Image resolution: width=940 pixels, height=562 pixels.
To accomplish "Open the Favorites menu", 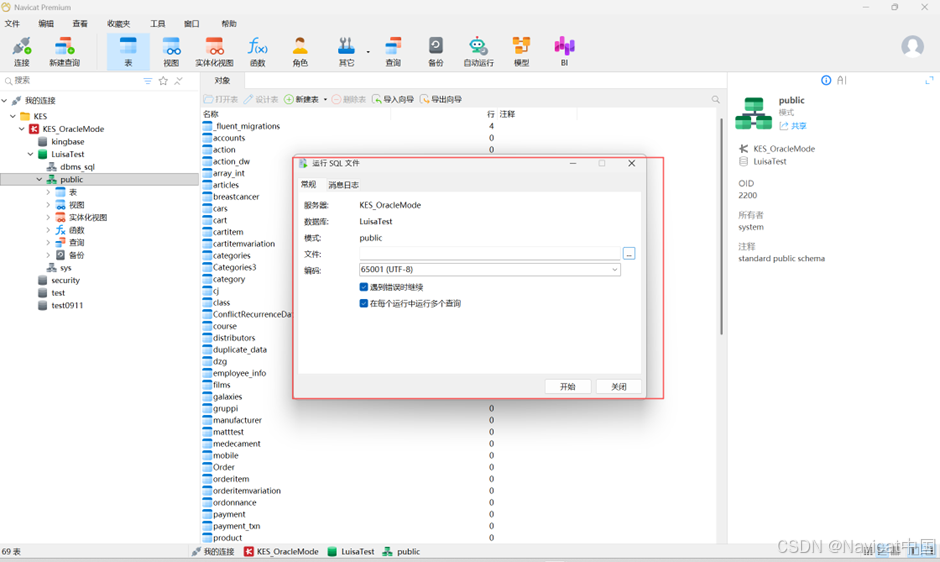I will point(119,23).
